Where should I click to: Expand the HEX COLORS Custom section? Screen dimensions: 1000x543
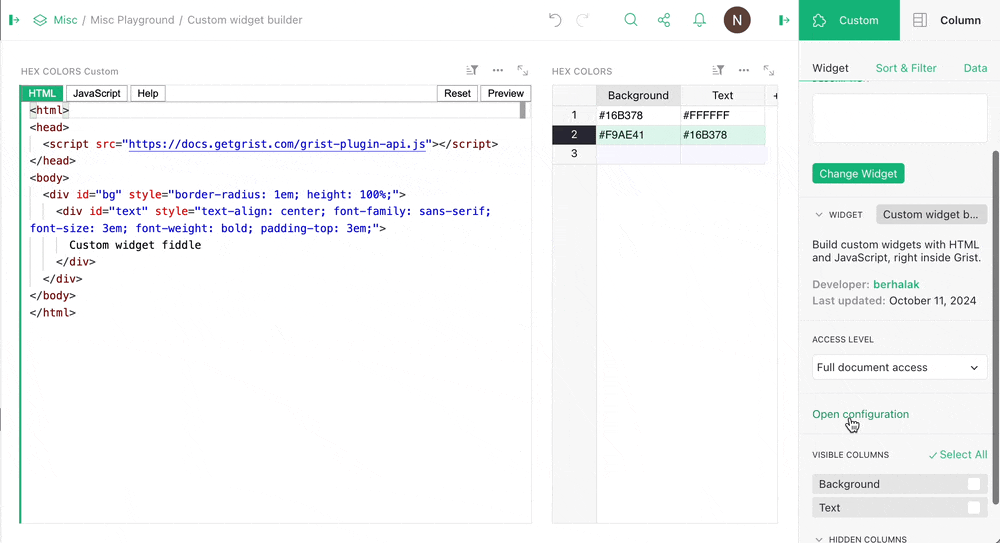click(x=522, y=70)
